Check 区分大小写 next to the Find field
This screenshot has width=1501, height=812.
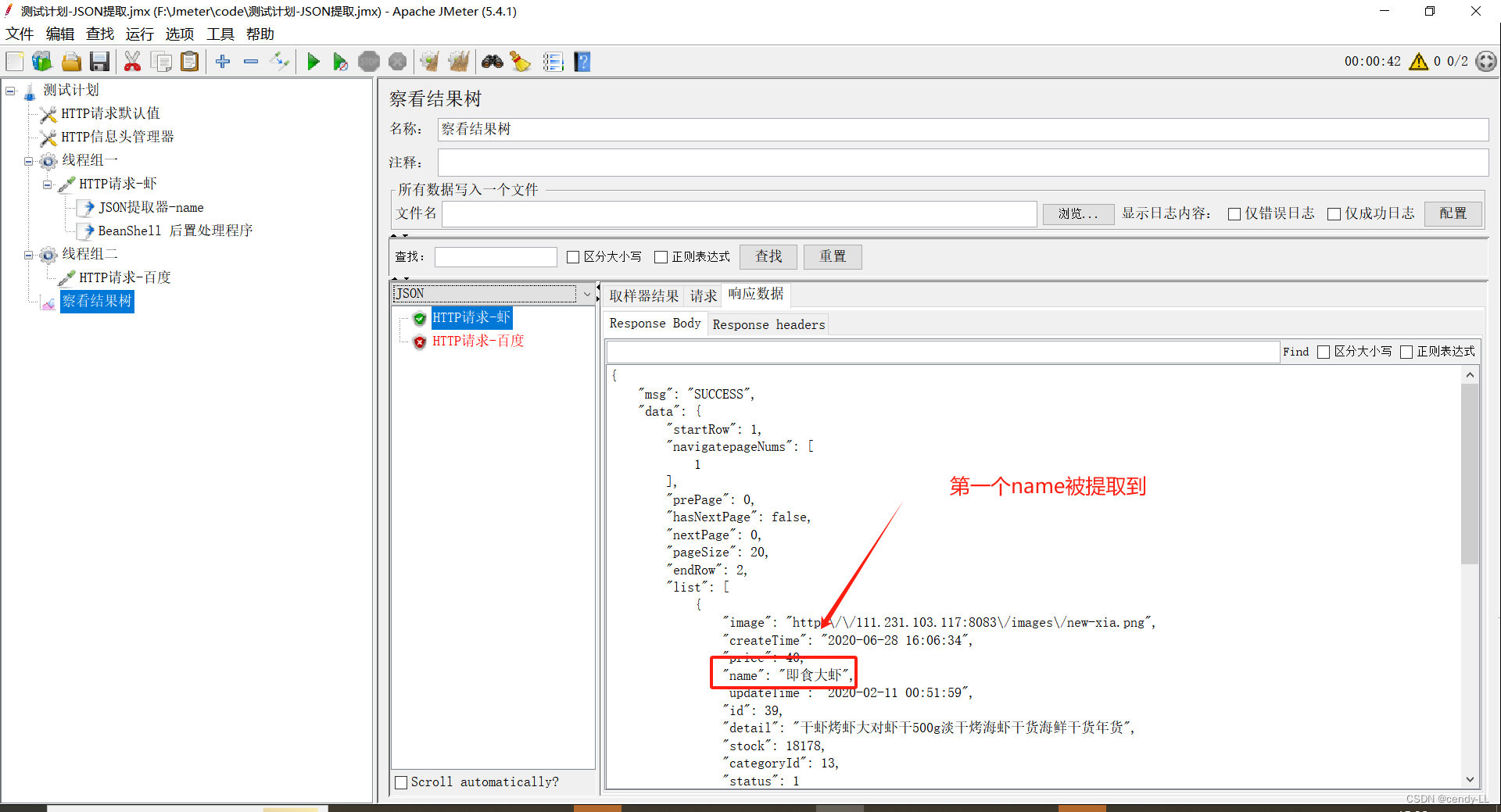[x=1324, y=352]
